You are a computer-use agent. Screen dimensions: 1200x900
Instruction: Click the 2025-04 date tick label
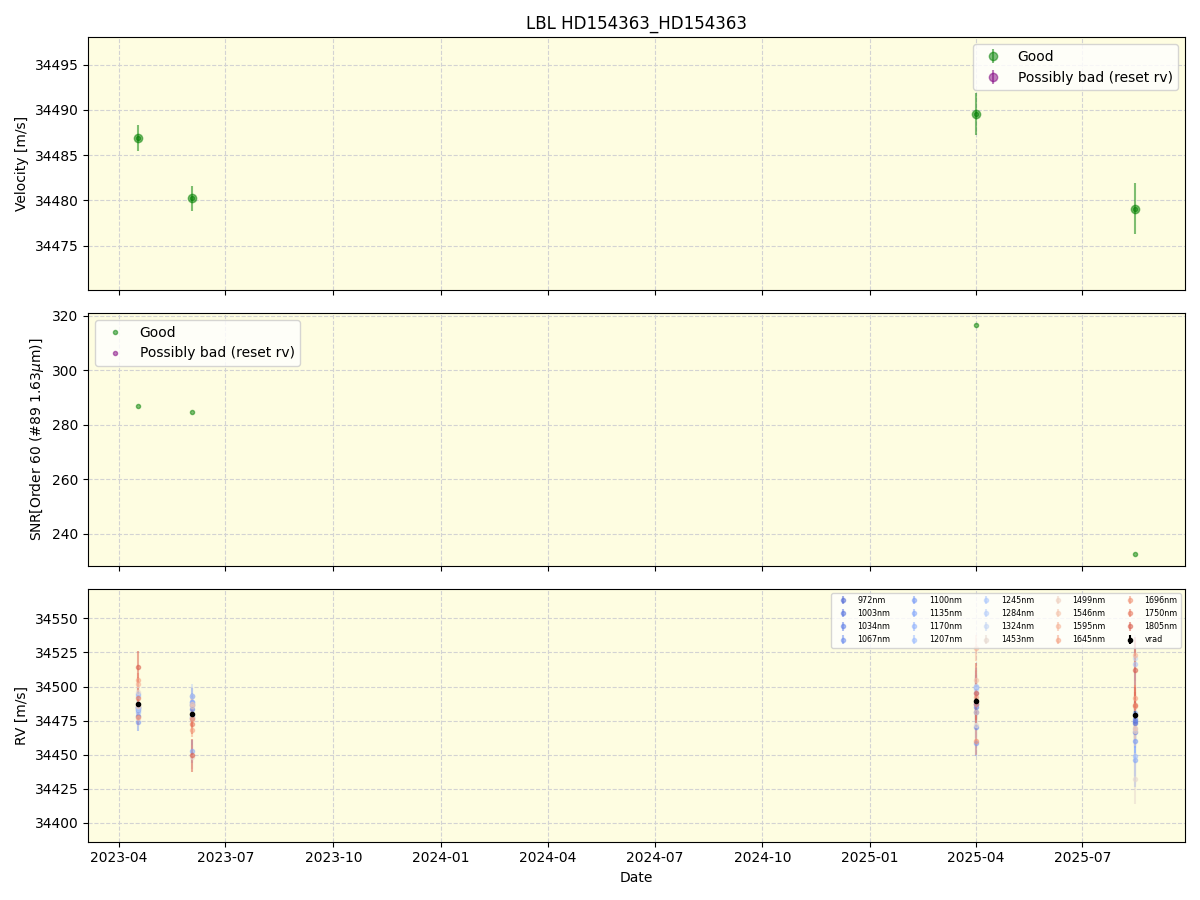coord(976,858)
